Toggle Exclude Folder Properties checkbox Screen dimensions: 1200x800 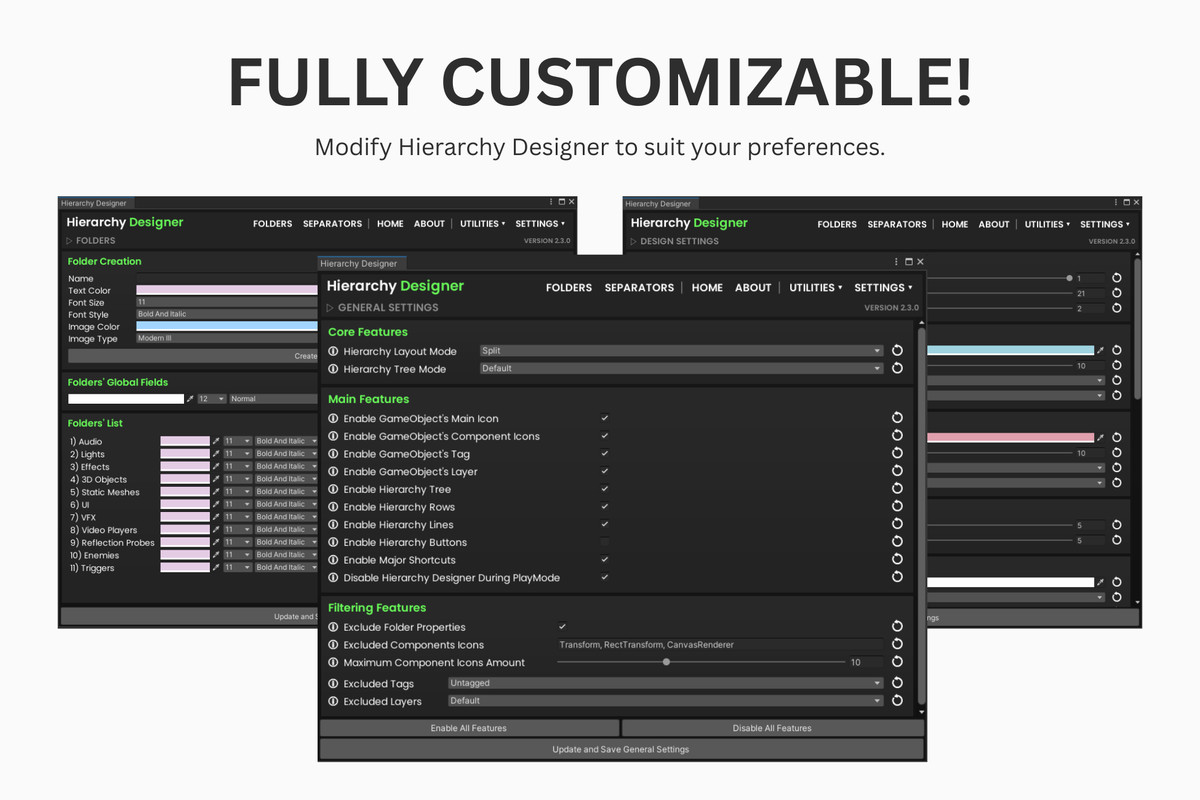(562, 627)
